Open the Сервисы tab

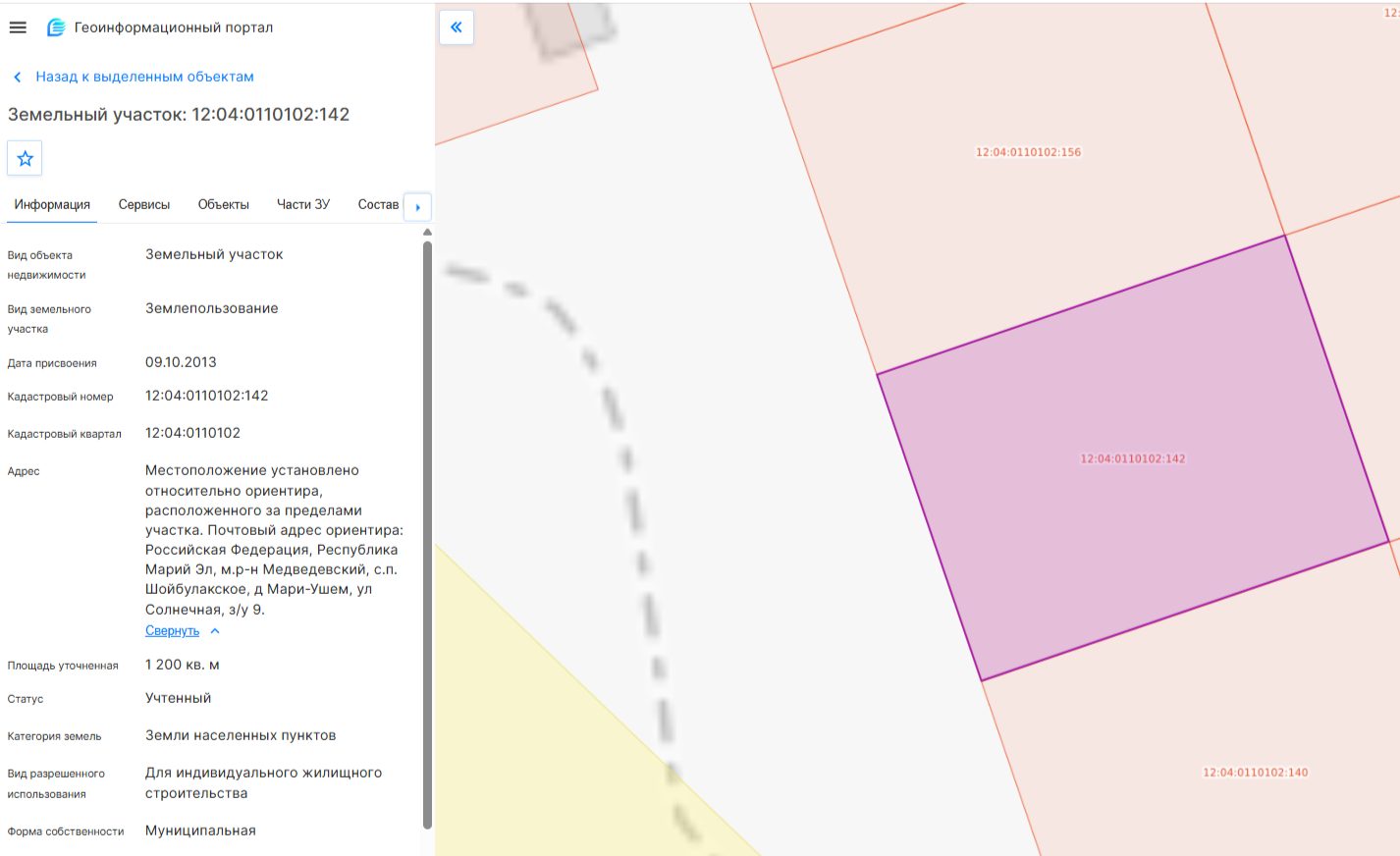point(144,204)
